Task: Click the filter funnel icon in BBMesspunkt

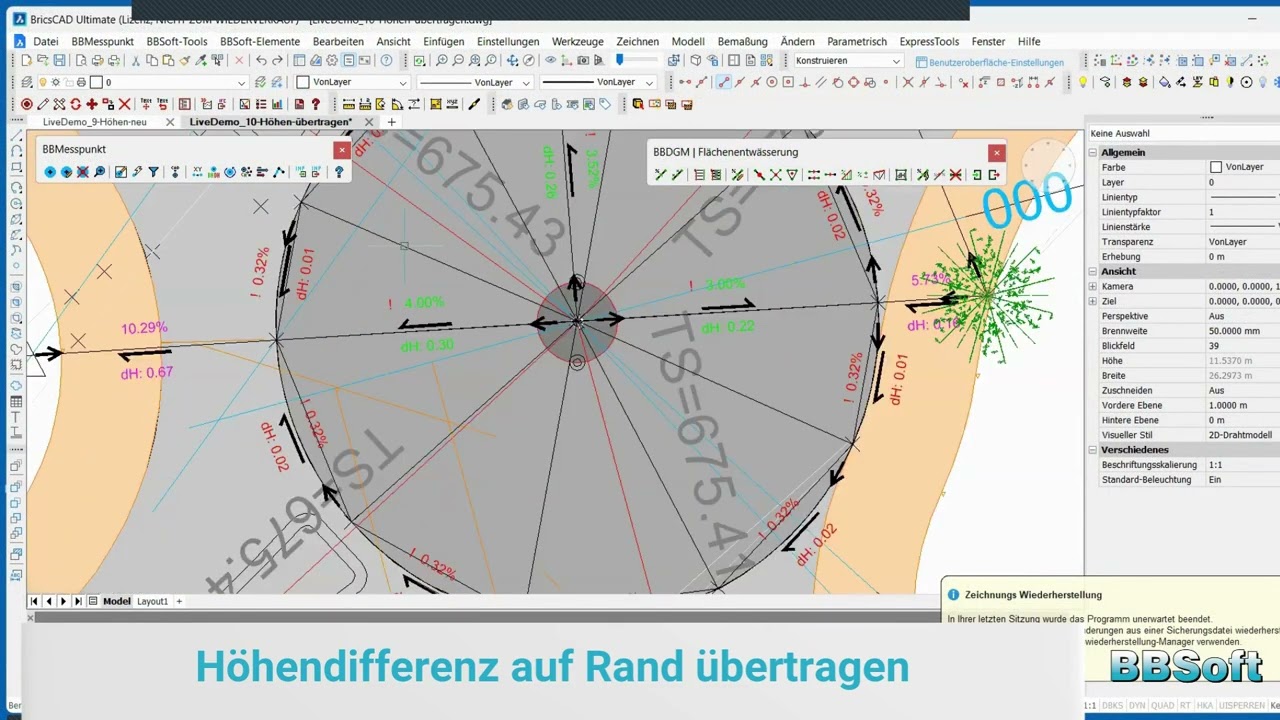Action: [153, 172]
